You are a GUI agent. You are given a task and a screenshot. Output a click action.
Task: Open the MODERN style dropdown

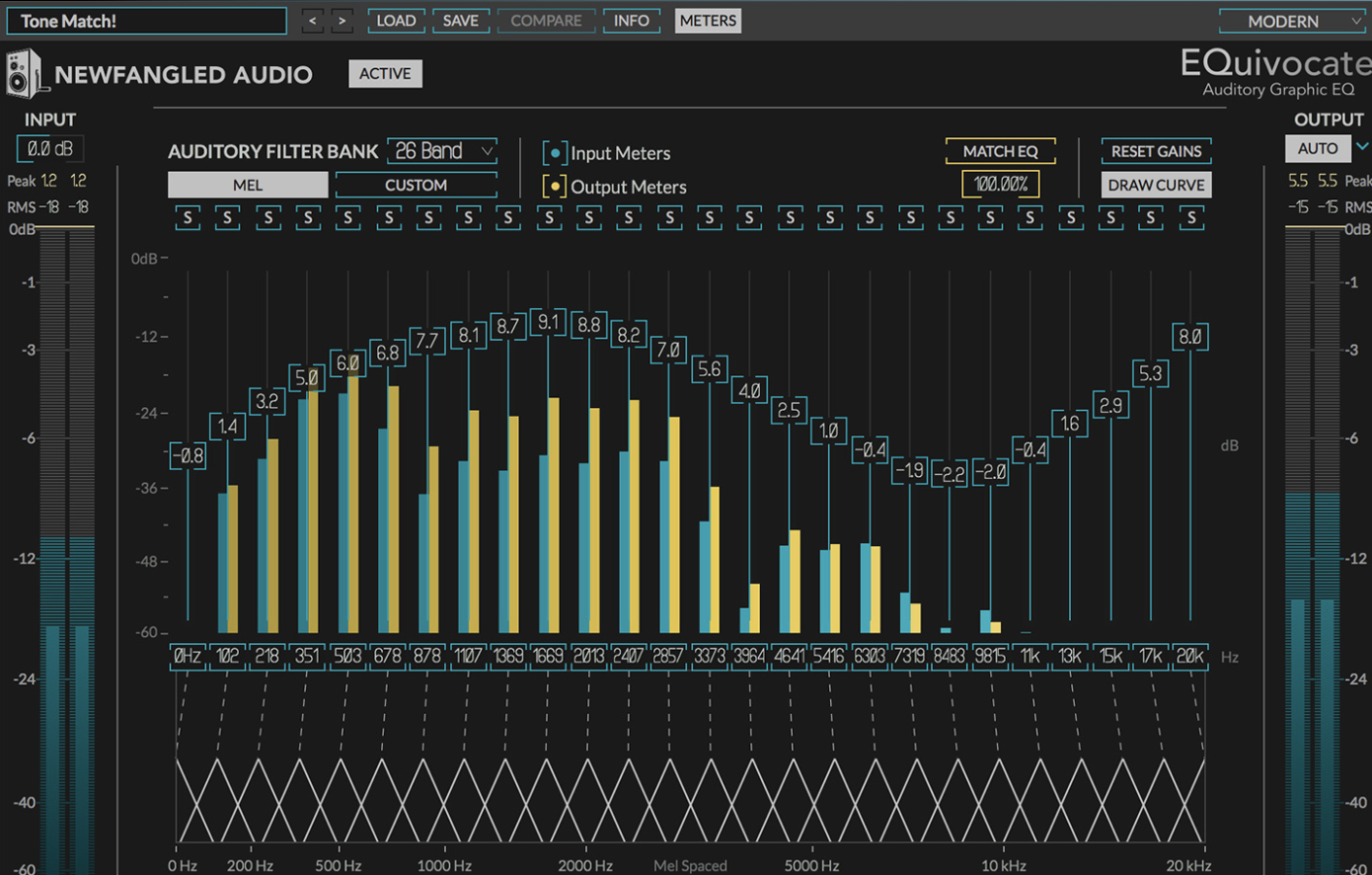click(x=1292, y=20)
